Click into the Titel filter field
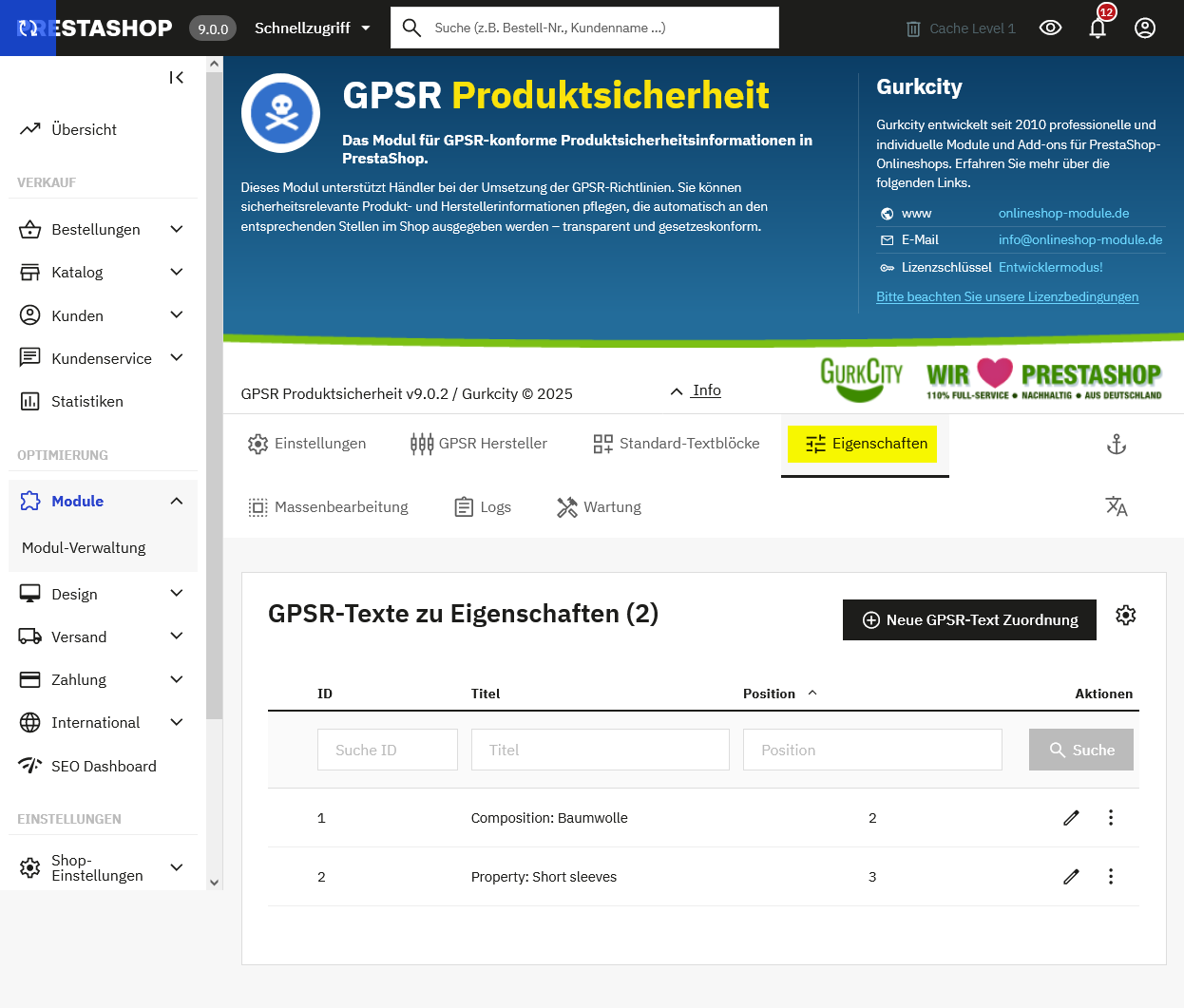The width and height of the screenshot is (1184, 1008). 600,751
